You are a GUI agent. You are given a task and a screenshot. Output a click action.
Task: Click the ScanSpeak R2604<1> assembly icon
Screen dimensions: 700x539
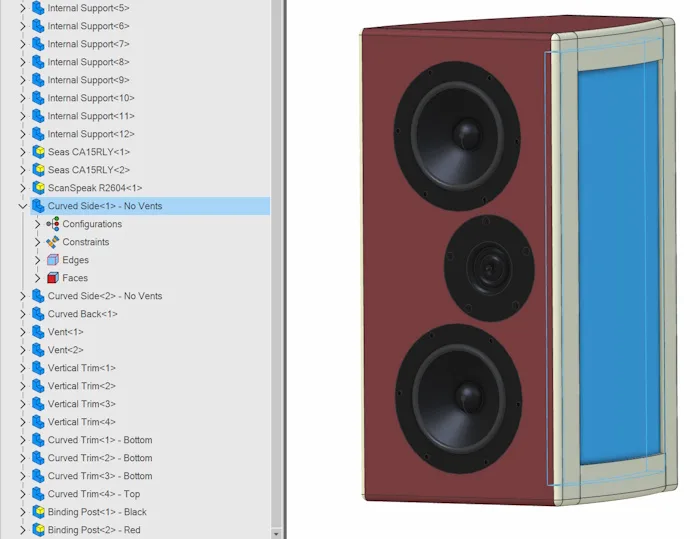[x=38, y=188]
